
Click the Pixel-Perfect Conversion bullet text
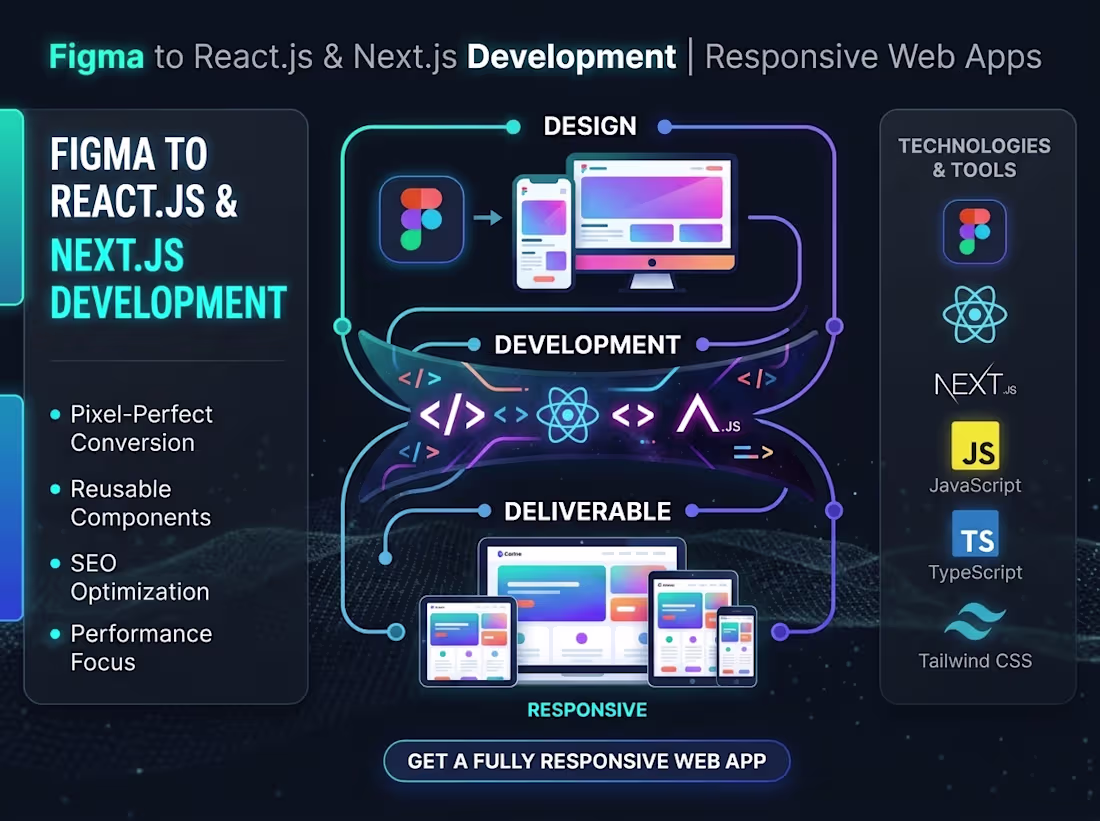[x=141, y=429]
